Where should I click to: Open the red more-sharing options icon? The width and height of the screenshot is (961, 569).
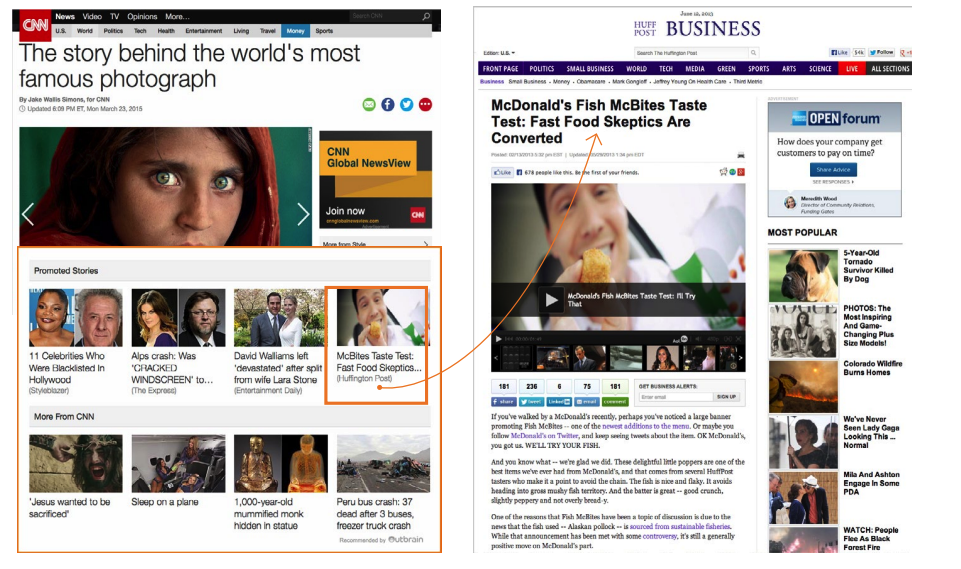click(425, 105)
